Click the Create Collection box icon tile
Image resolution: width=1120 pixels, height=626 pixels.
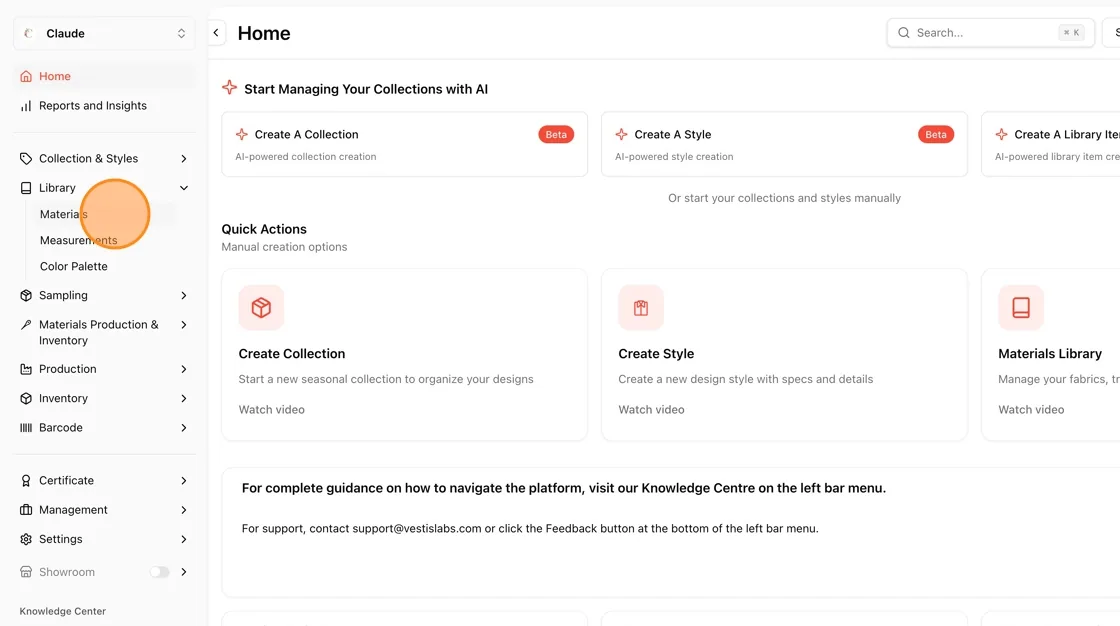coord(261,308)
